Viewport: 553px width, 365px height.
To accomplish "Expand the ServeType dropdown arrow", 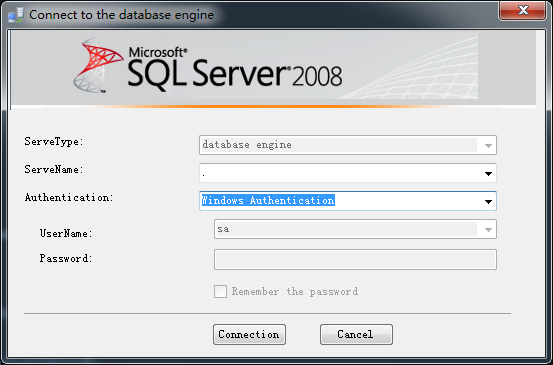I will coord(488,145).
